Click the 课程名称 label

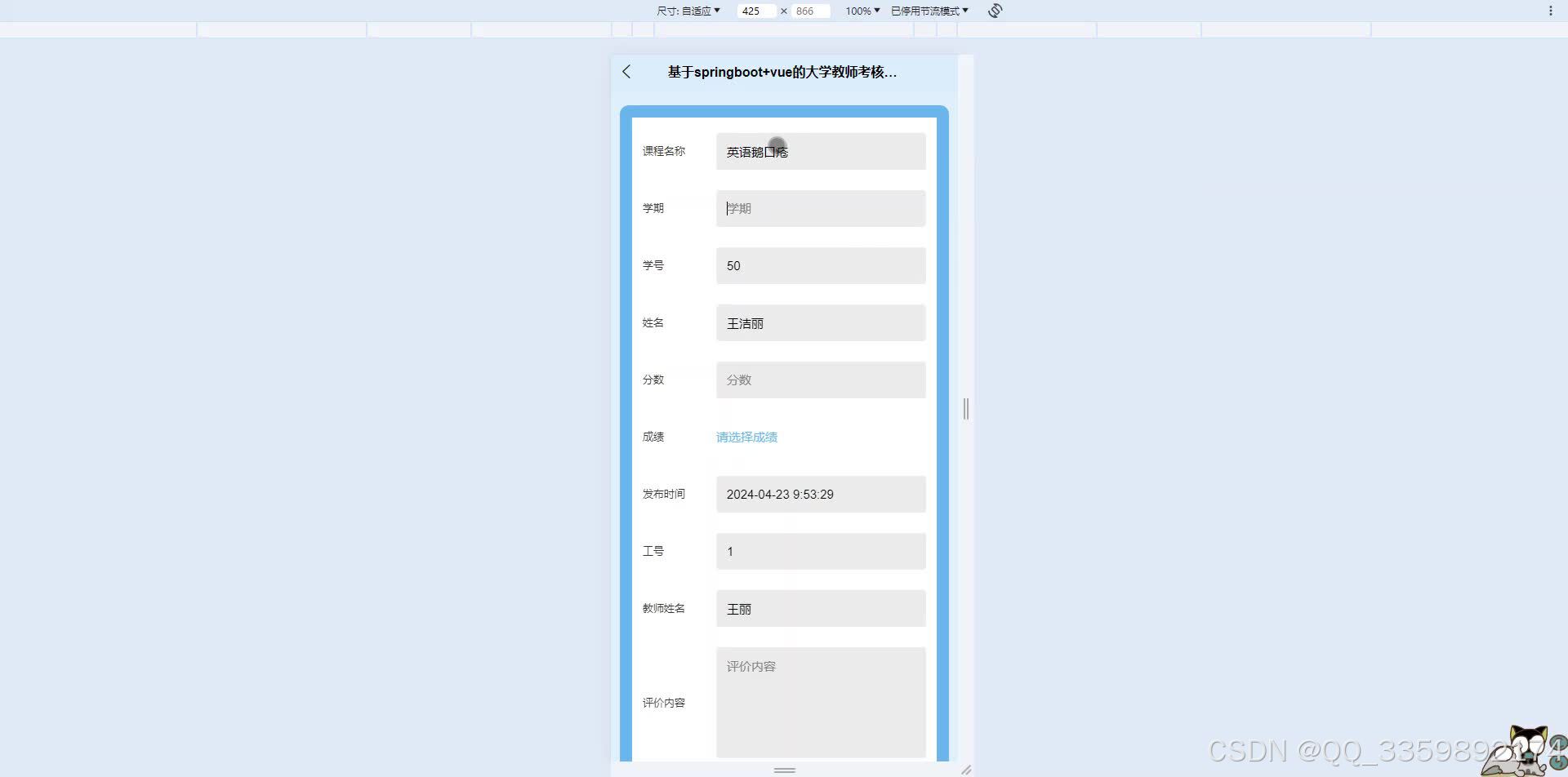(x=664, y=151)
